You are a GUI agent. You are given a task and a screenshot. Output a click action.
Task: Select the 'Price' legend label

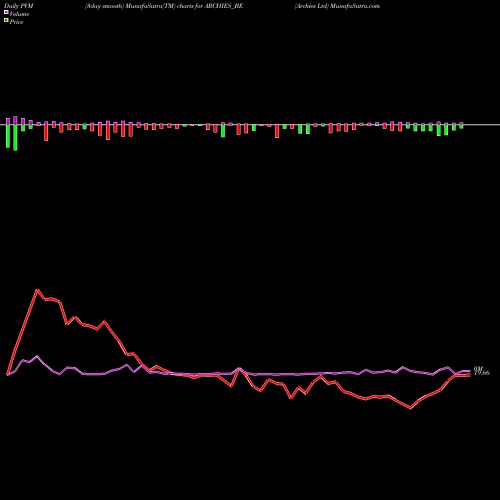pos(16,22)
